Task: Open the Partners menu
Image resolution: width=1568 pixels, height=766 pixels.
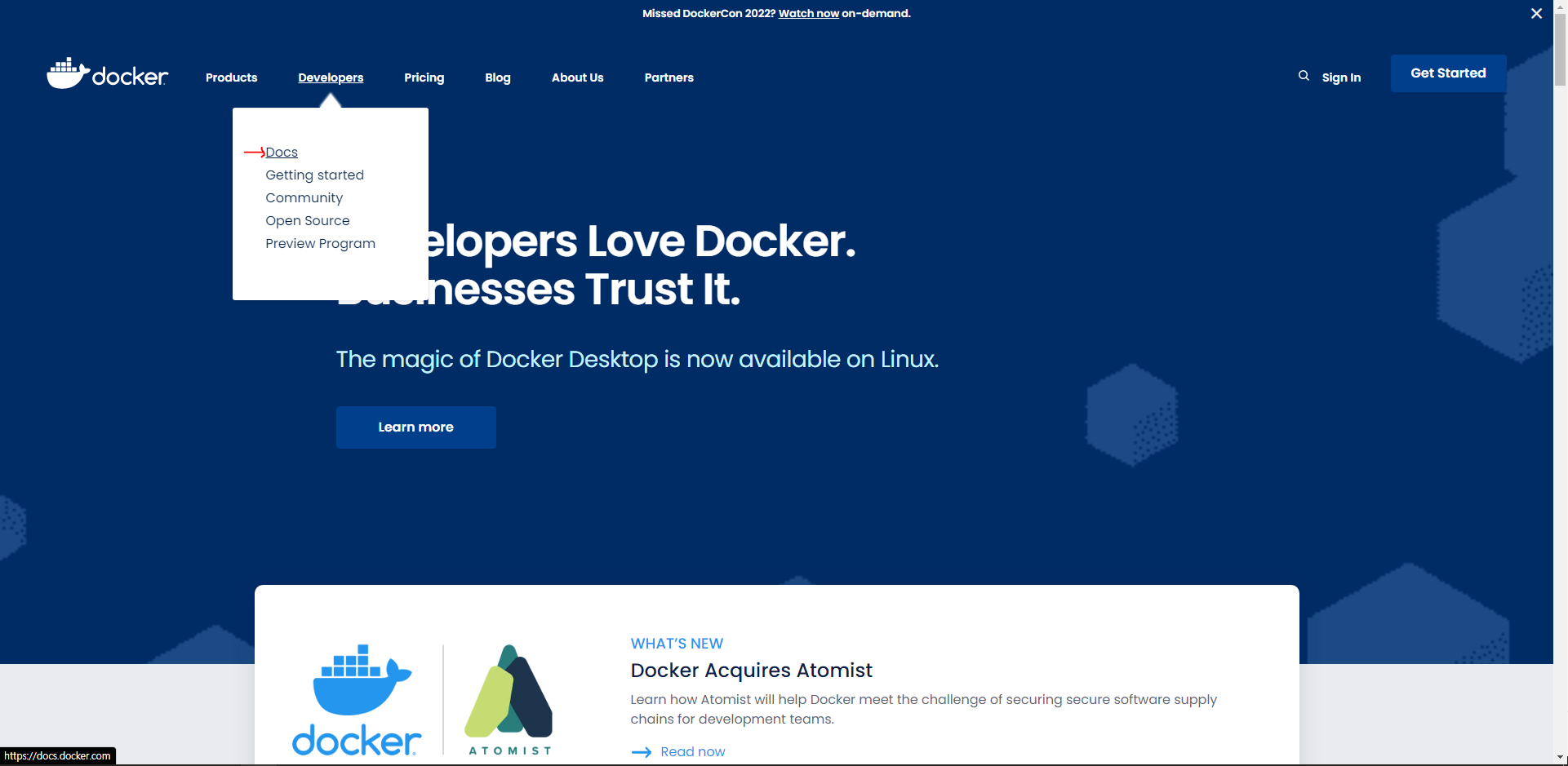Action: click(669, 77)
